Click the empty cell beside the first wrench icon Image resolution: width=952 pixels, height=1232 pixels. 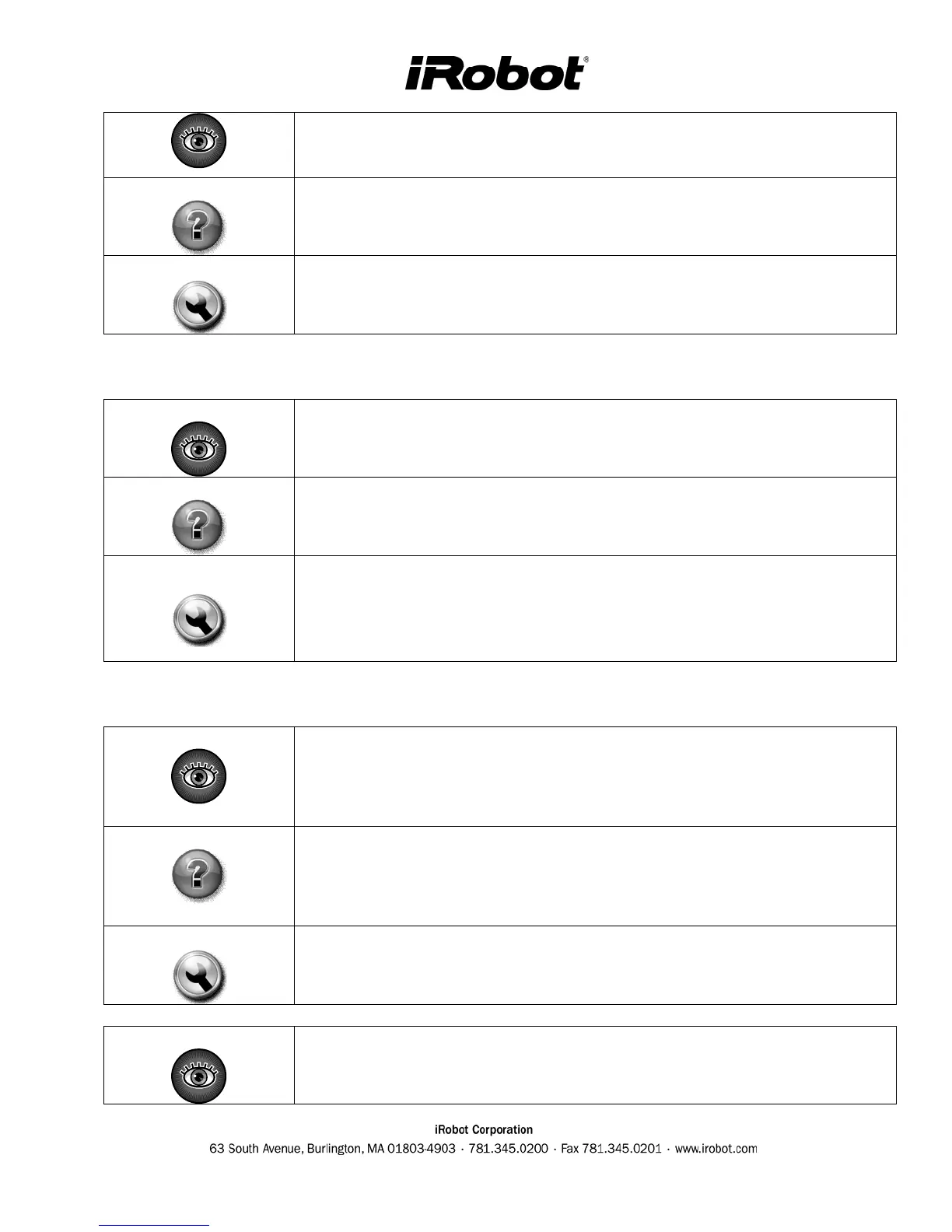(595, 295)
